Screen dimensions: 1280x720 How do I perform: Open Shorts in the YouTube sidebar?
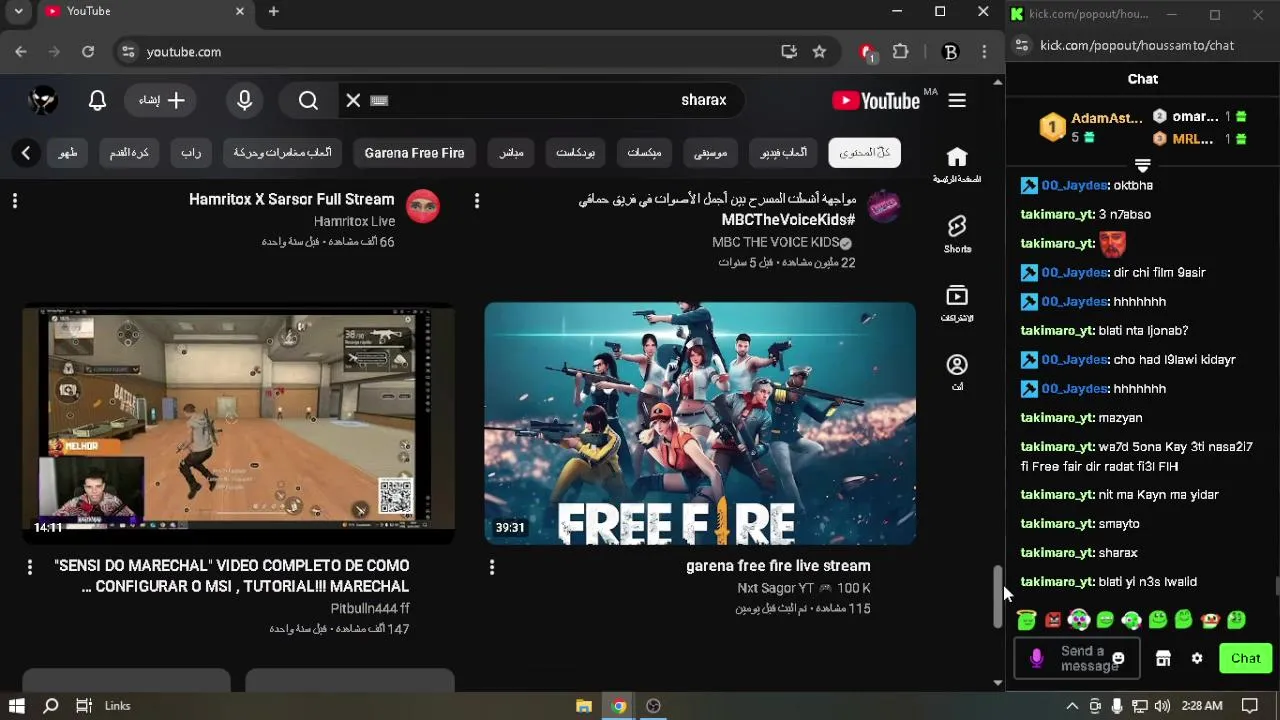pyautogui.click(x=957, y=234)
